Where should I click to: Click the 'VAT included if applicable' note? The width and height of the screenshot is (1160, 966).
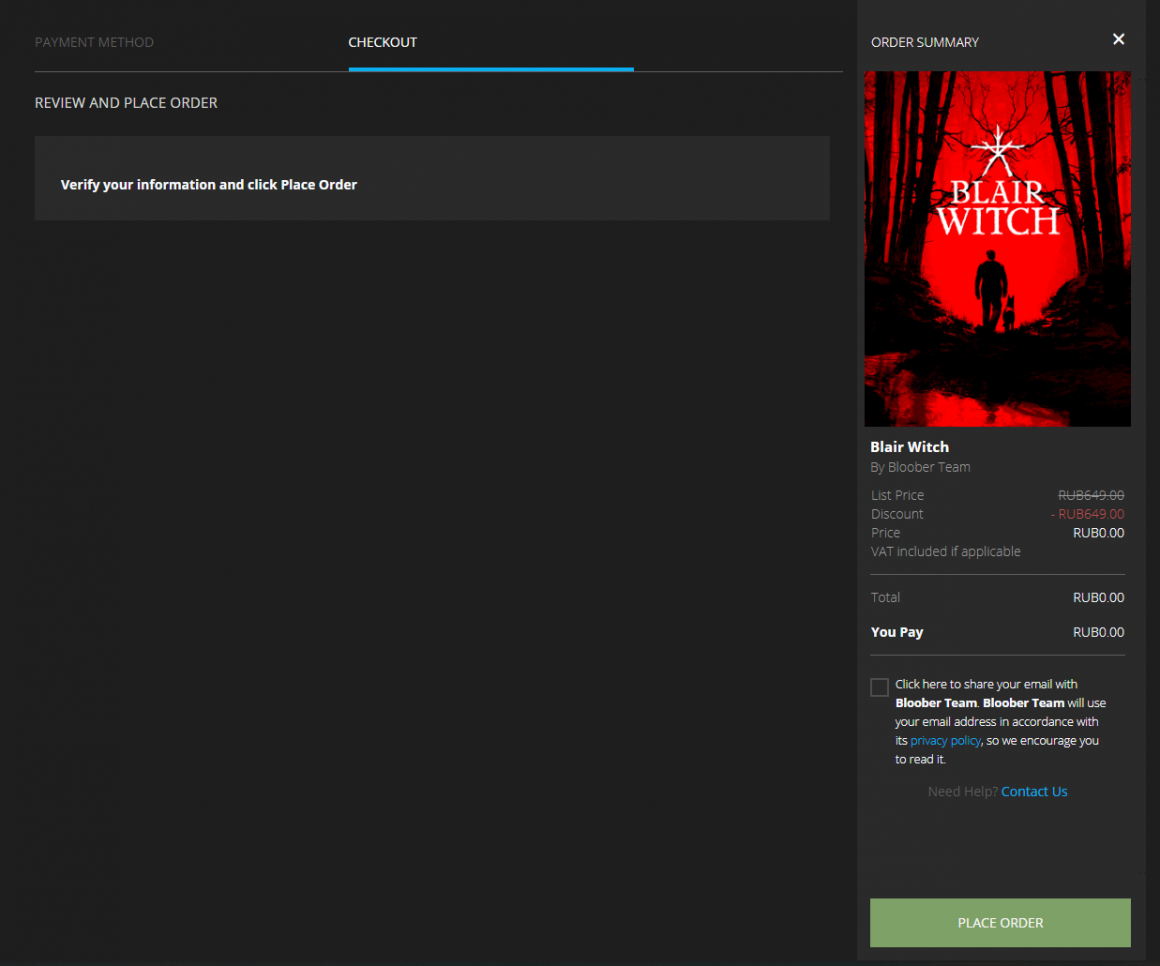pyautogui.click(x=945, y=552)
